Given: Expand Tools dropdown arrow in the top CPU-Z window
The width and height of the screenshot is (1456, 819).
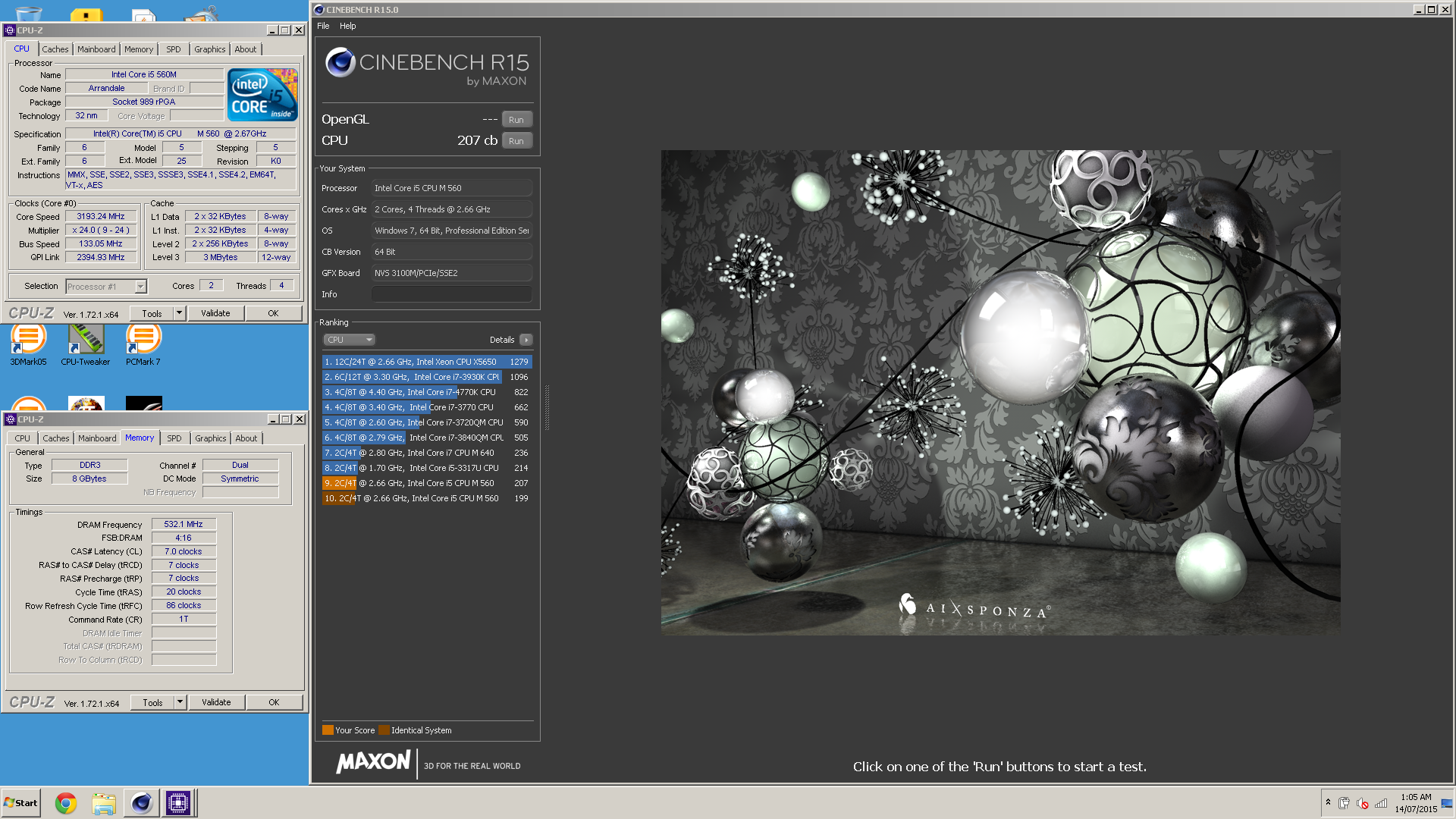Looking at the screenshot, I should pyautogui.click(x=180, y=313).
